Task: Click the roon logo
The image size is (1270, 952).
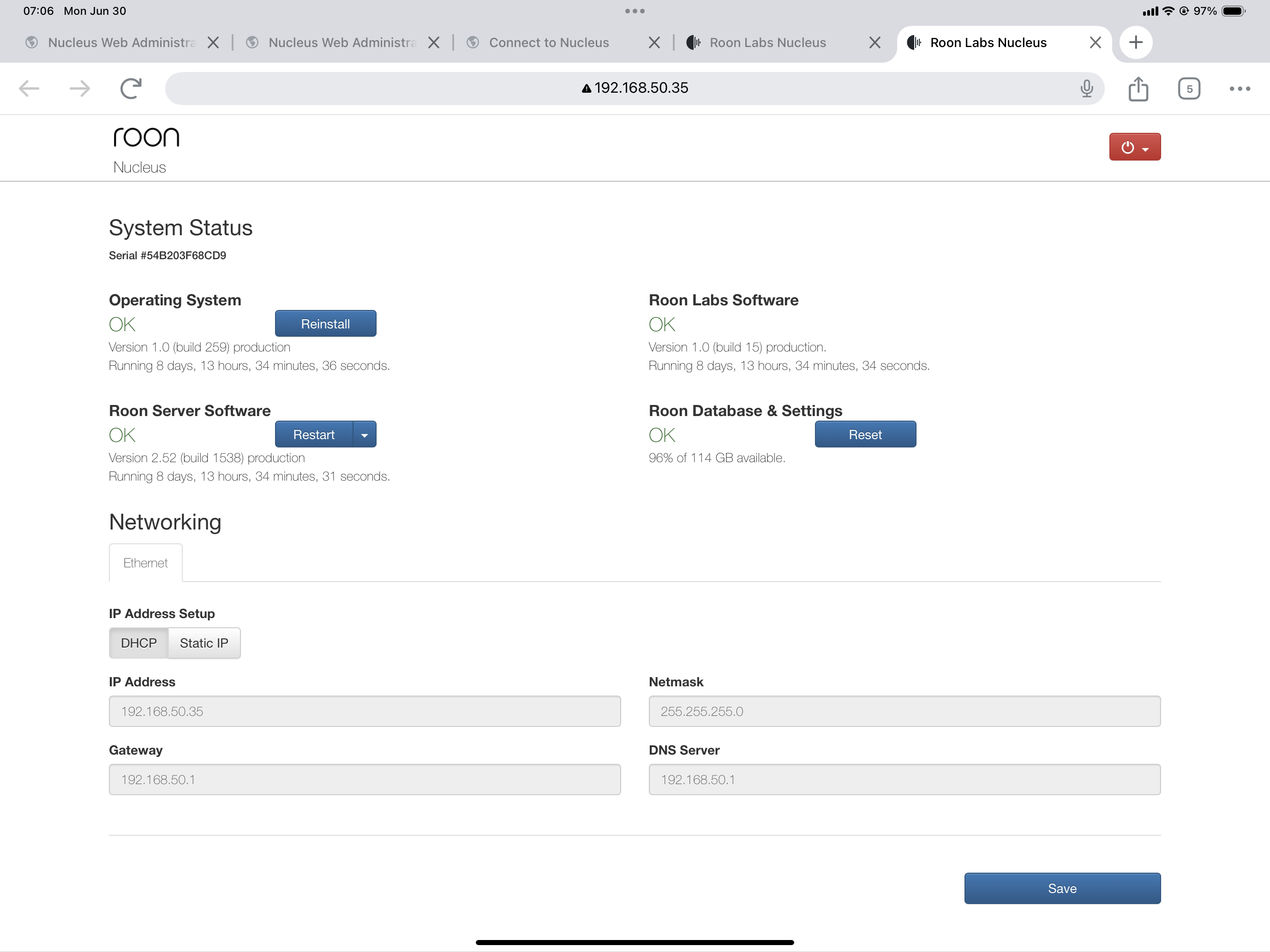Action: pos(146,137)
